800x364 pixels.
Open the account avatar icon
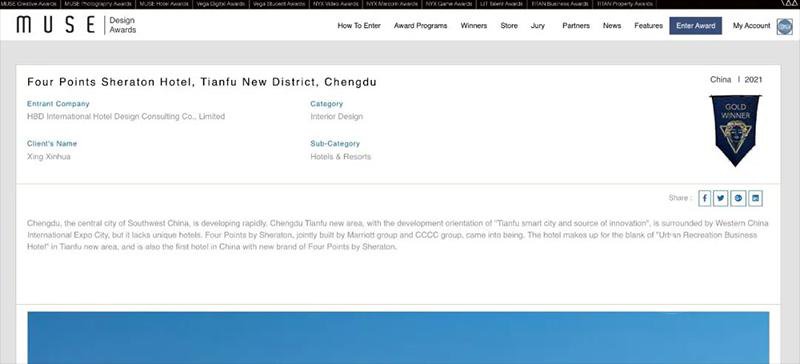tap(785, 26)
